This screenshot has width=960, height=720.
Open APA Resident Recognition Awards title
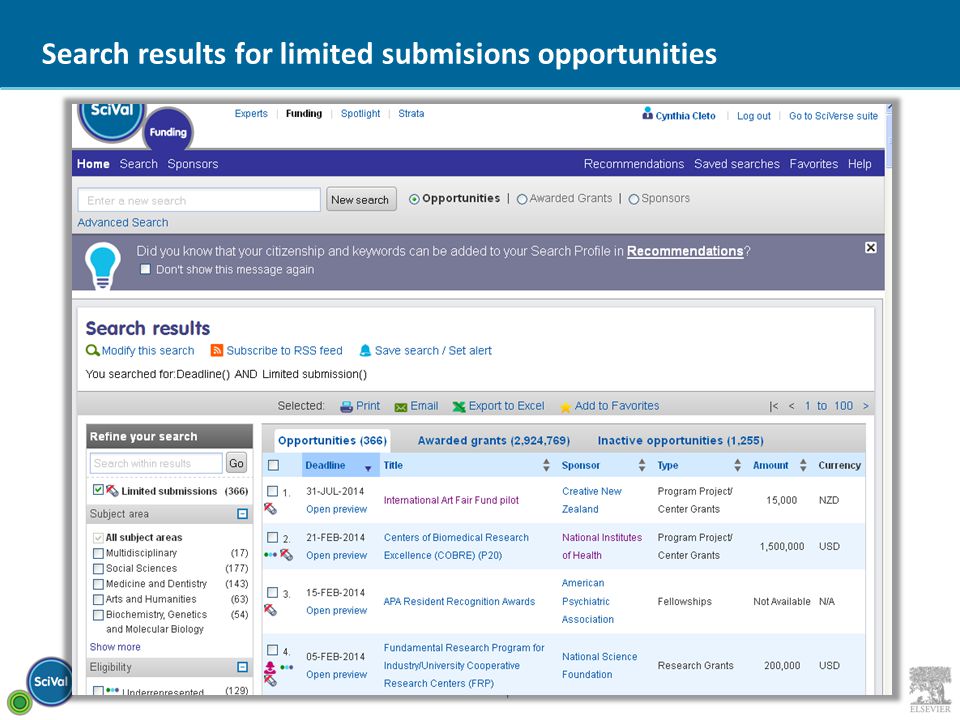459,601
